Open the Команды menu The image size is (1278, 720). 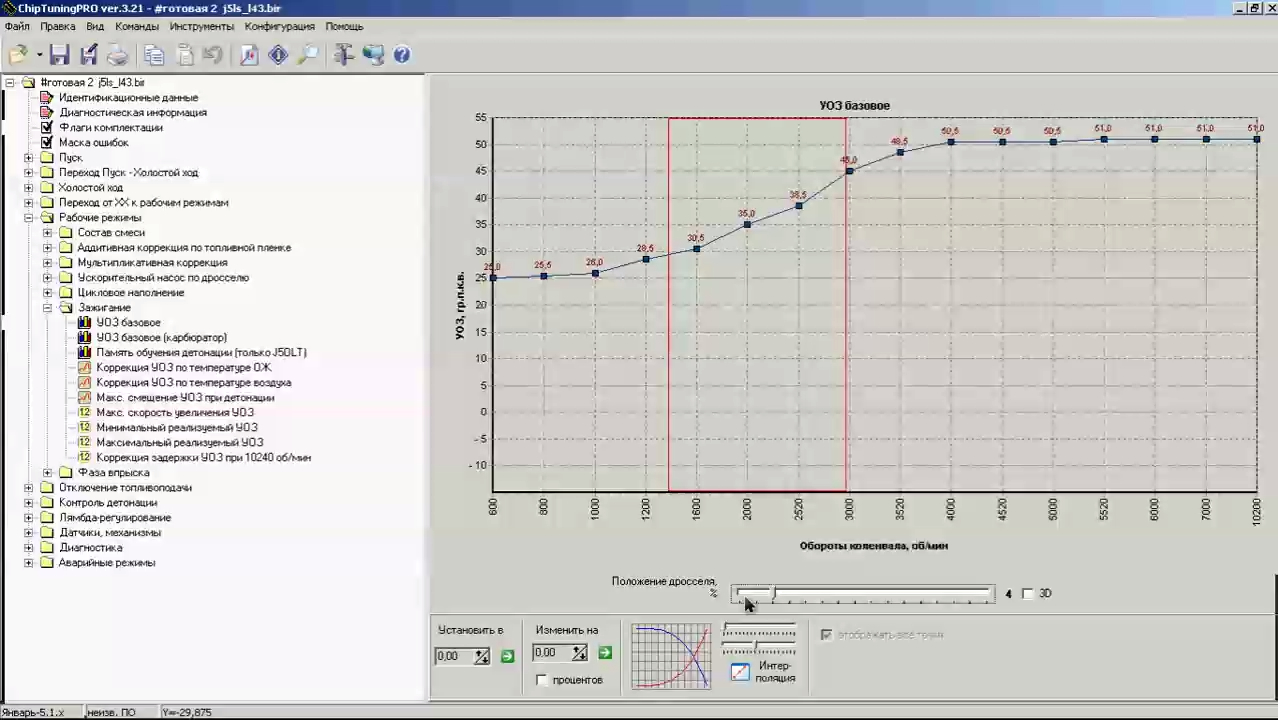pos(137,26)
